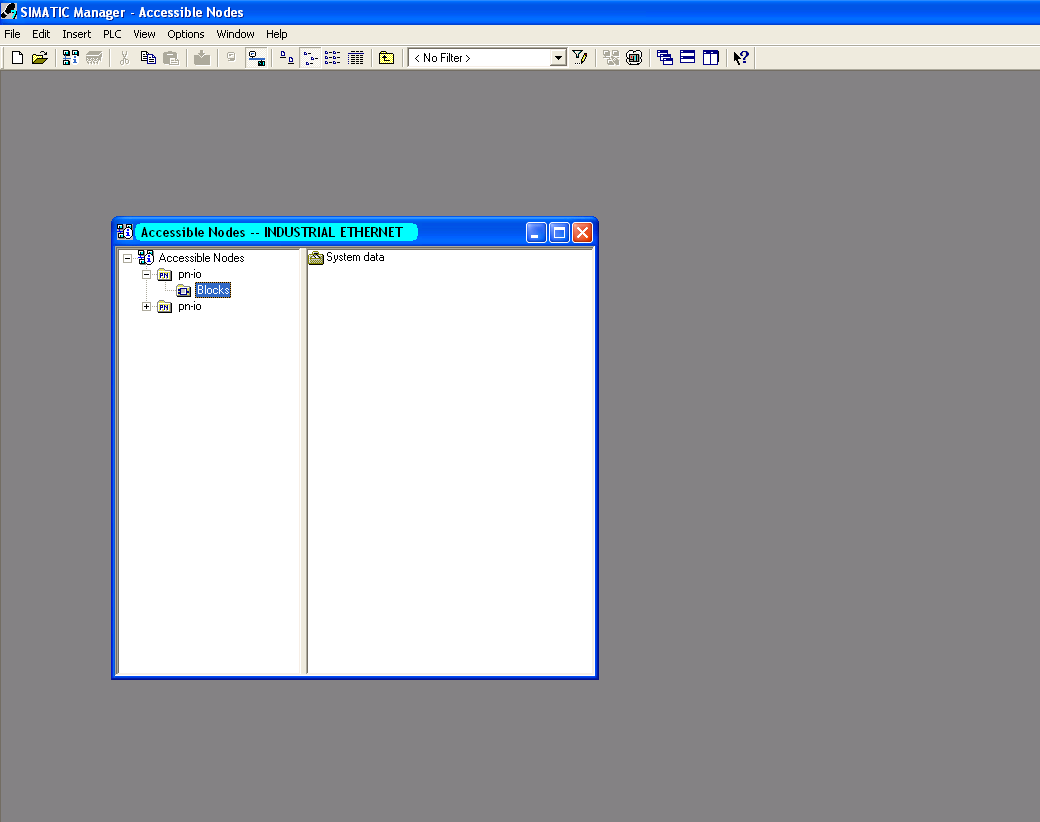
Task: Arrange windows vertically via toolbar icon
Action: 710,58
